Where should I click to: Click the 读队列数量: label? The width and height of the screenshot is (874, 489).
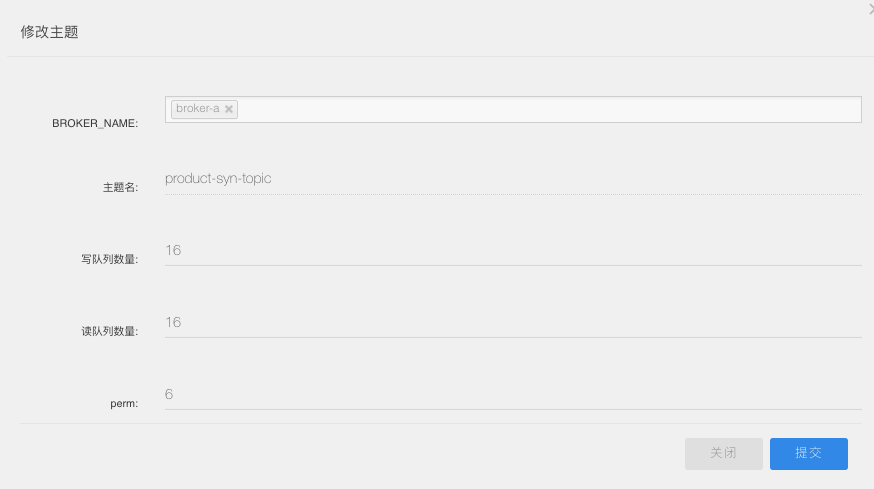pyautogui.click(x=110, y=331)
